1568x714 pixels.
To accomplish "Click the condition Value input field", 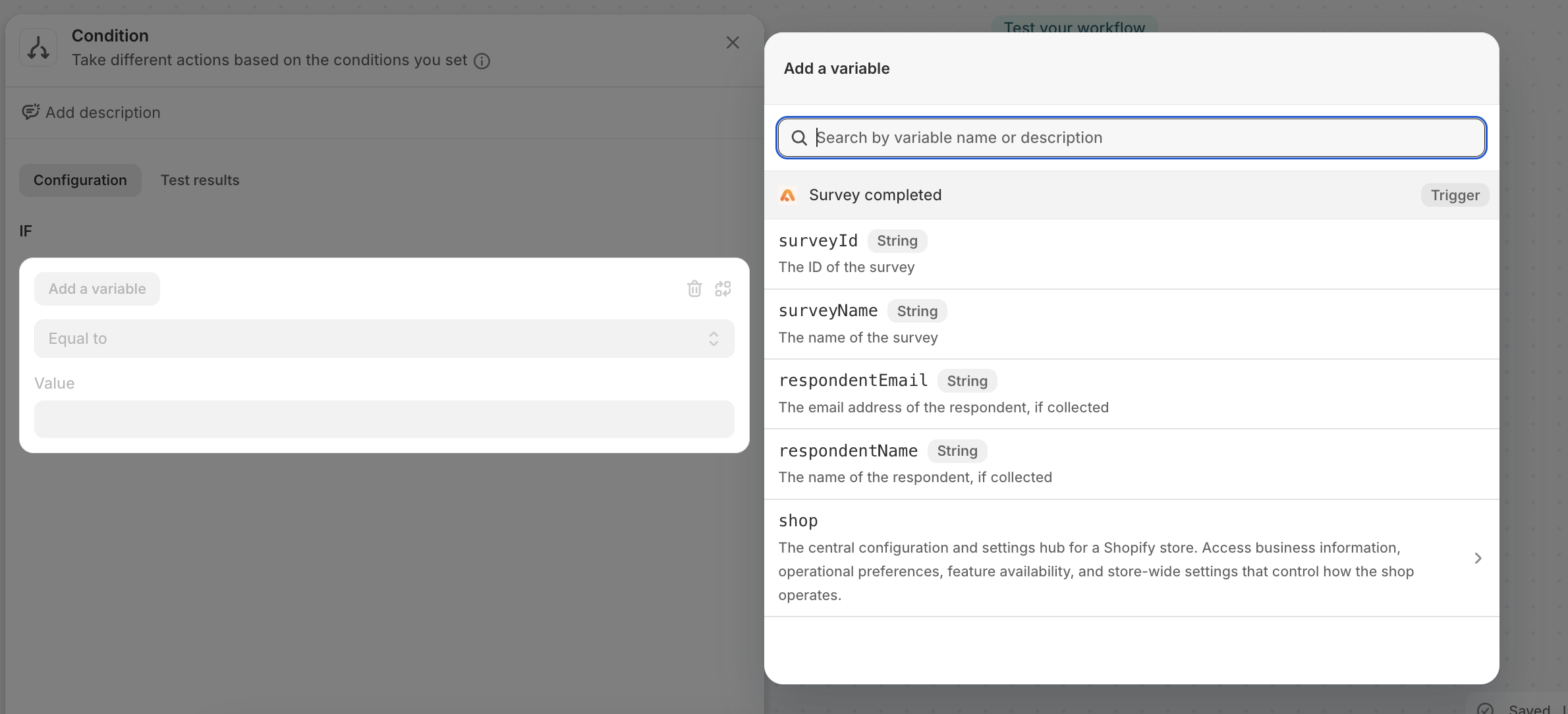I will (x=384, y=420).
